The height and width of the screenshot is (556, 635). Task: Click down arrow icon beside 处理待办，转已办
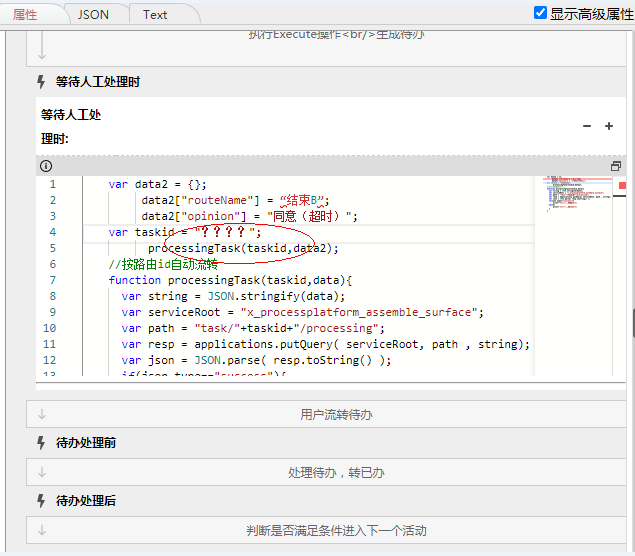point(42,472)
